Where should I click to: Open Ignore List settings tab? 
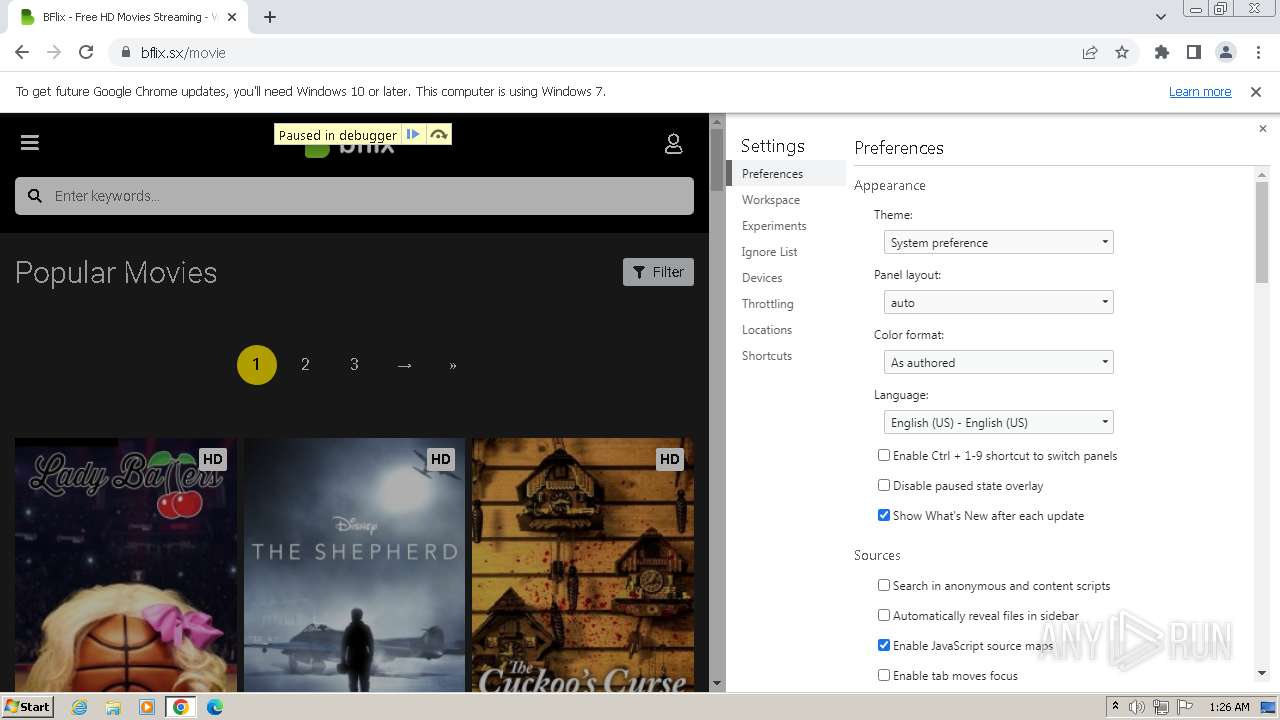click(787, 252)
